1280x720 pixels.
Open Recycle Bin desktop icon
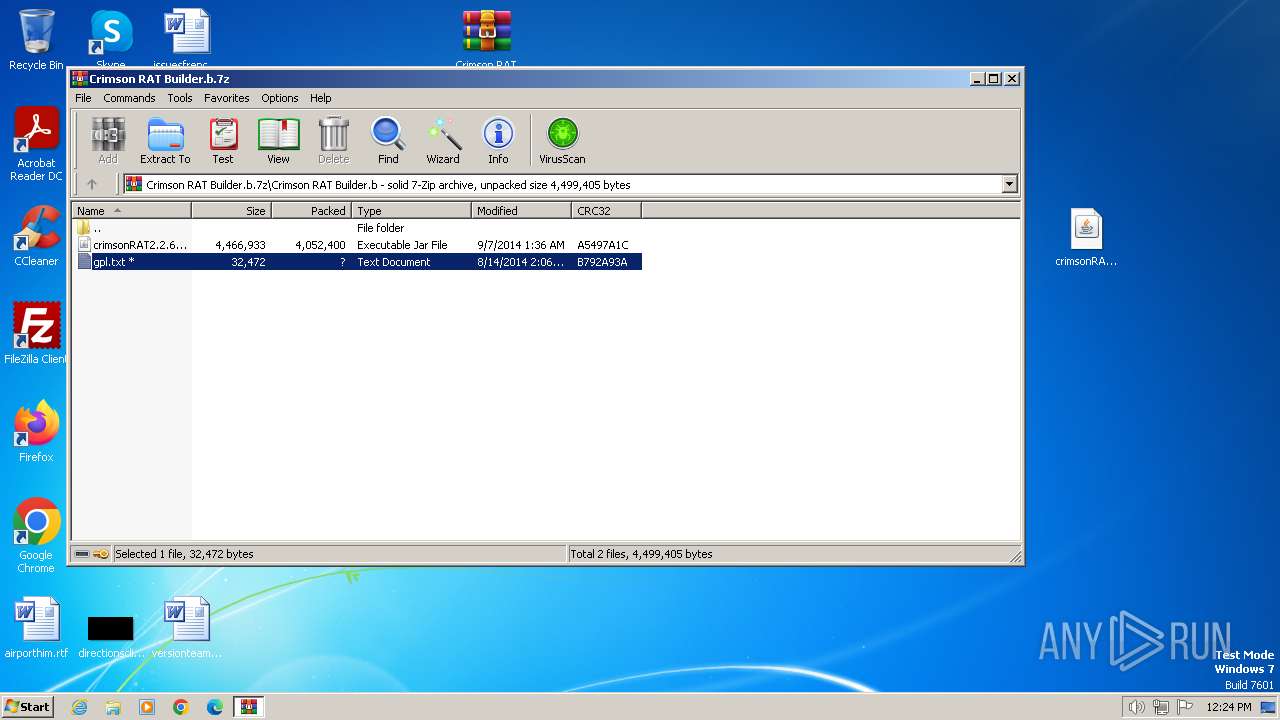pyautogui.click(x=36, y=40)
